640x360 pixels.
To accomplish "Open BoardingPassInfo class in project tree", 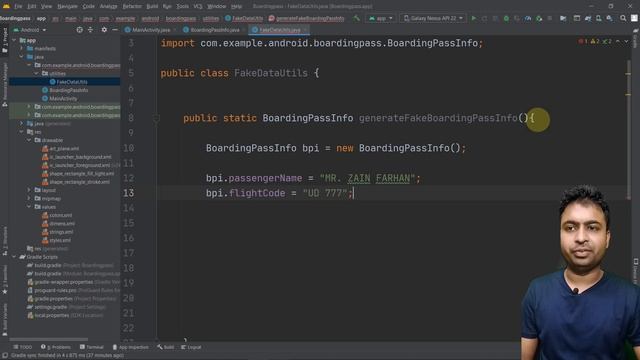I will pyautogui.click(x=65, y=90).
